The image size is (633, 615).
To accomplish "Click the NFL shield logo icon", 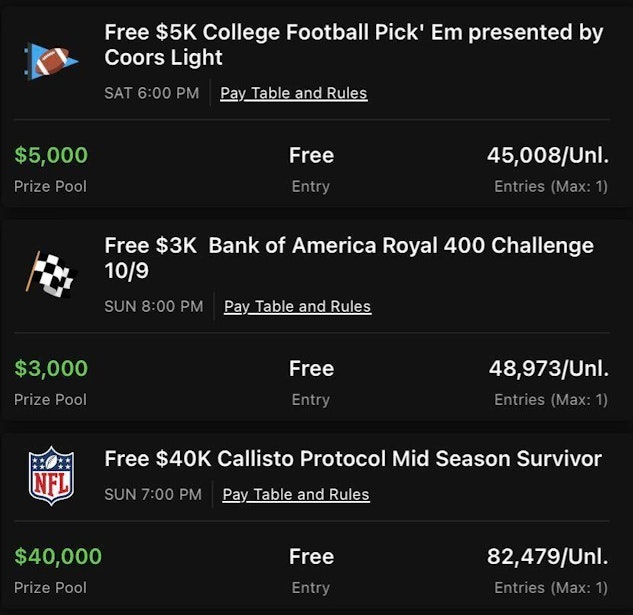I will point(51,476).
